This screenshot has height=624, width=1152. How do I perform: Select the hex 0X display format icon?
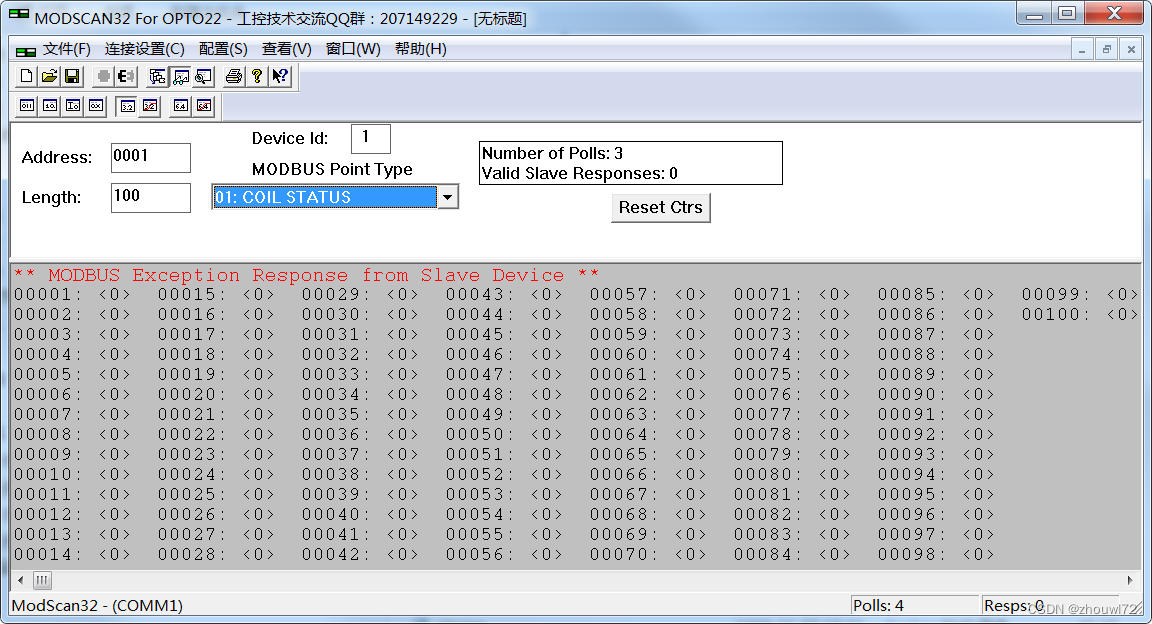[x=96, y=106]
